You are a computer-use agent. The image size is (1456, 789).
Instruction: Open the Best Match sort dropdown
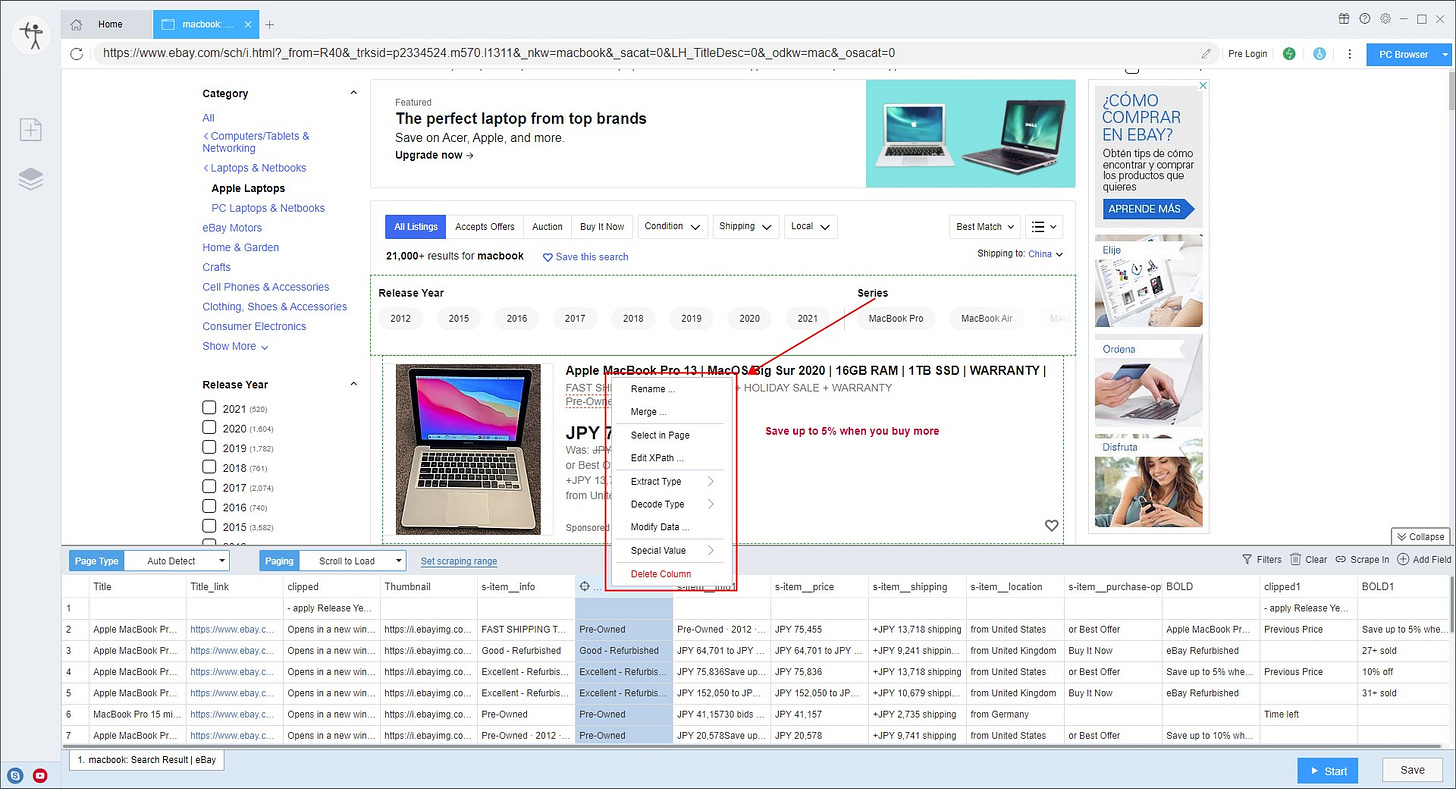[986, 227]
